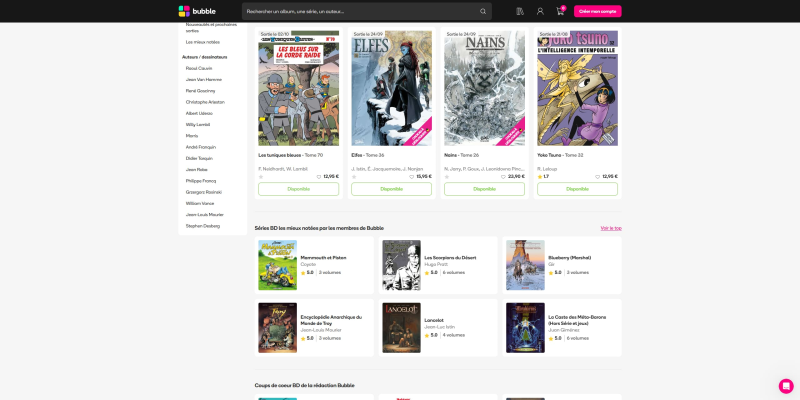The image size is (800, 400).
Task: Select author Grzegorz Rosinski in sidebar
Action: [x=204, y=192]
